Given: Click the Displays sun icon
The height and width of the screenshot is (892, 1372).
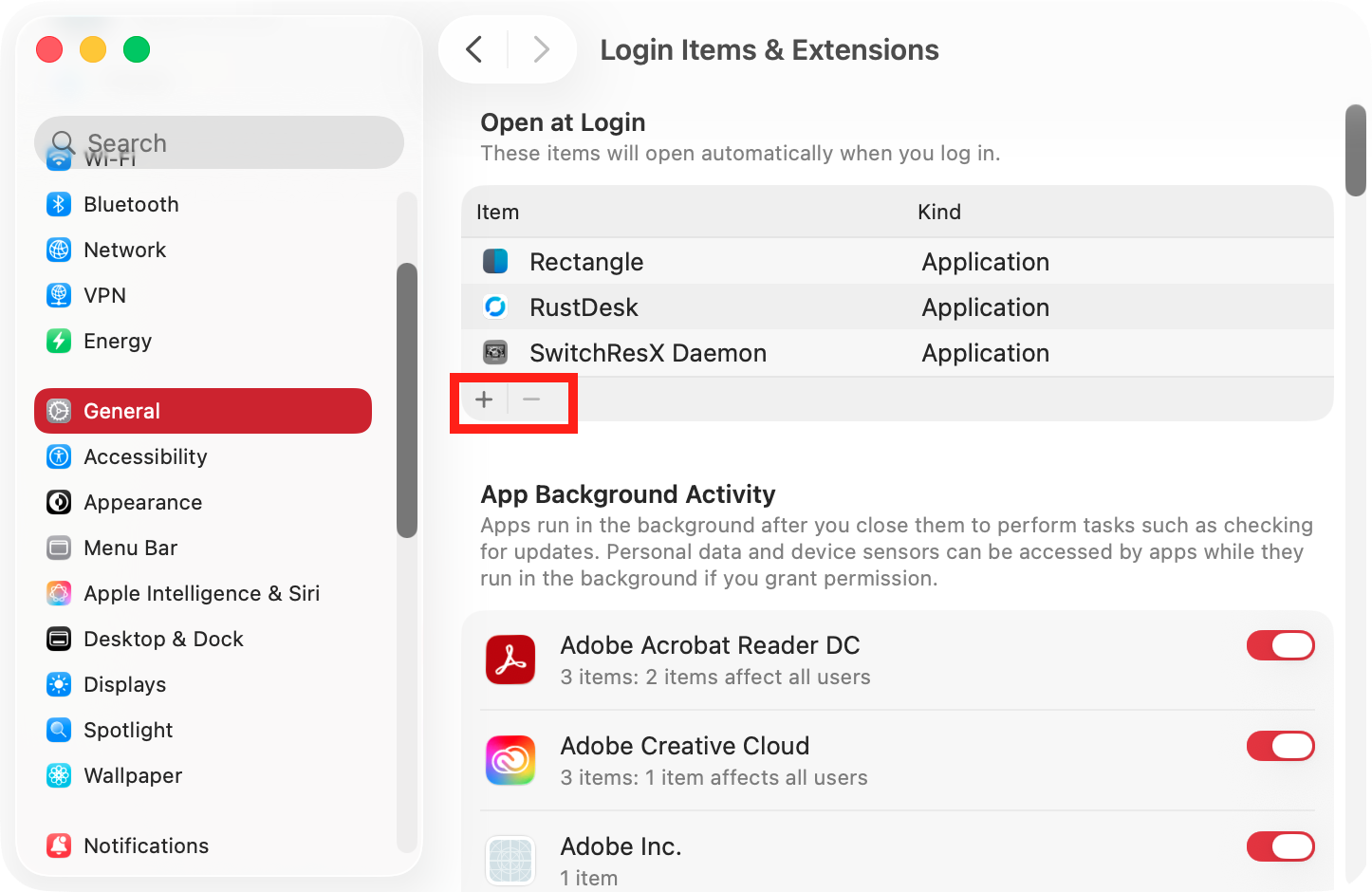Looking at the screenshot, I should coord(59,684).
